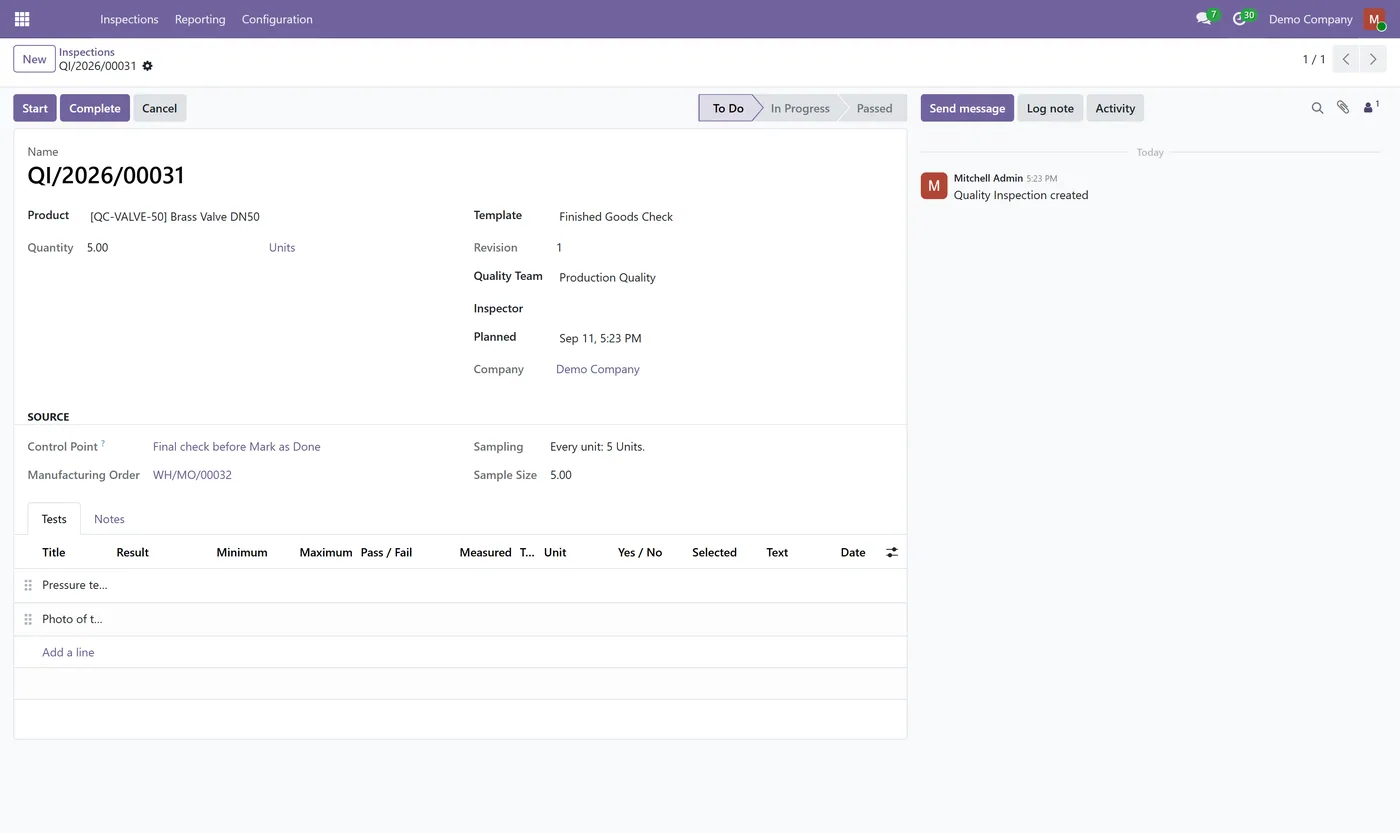Viewport: 1400px width, 833px height.
Task: Open the Inspections menu
Action: point(129,19)
